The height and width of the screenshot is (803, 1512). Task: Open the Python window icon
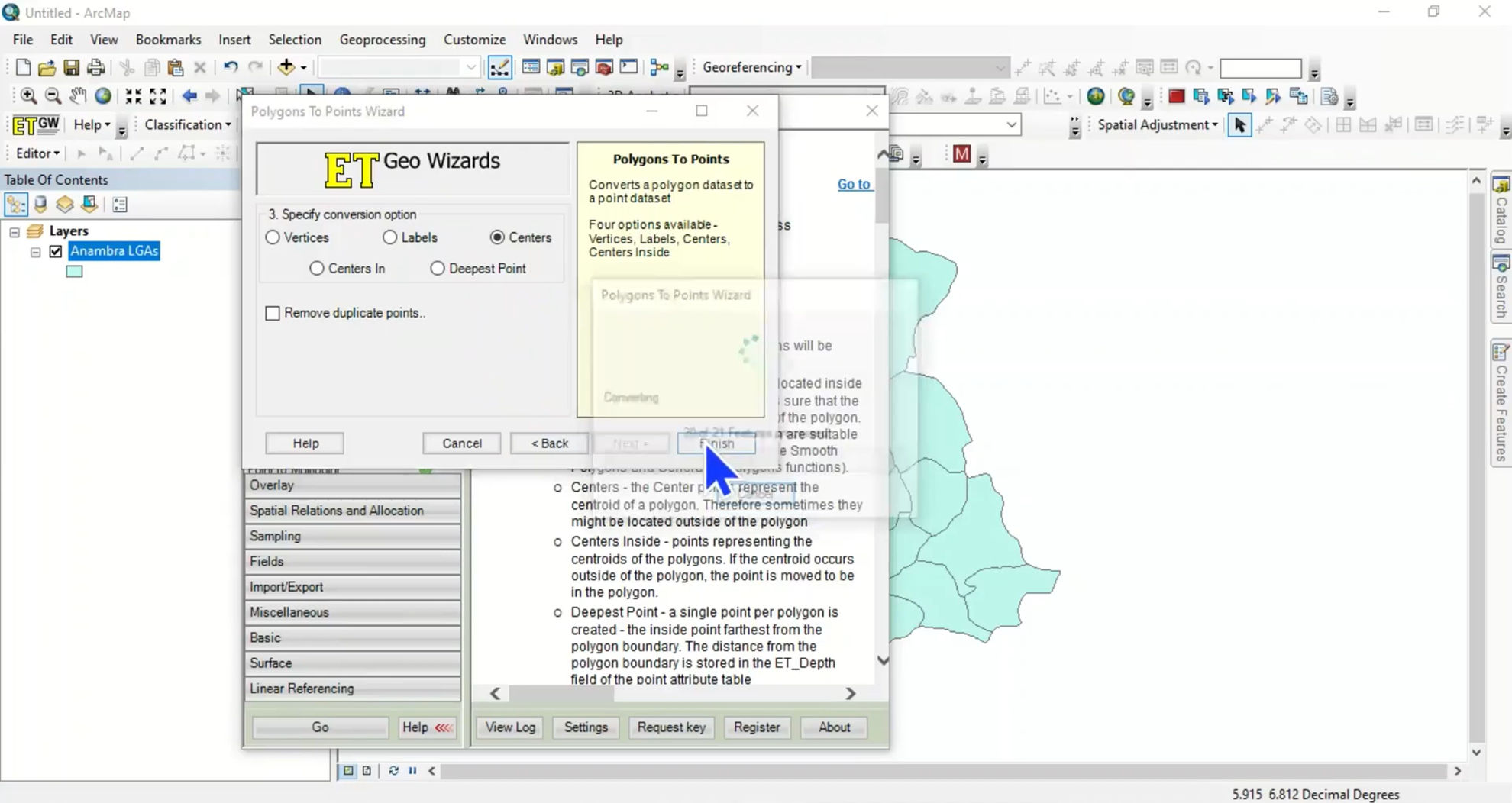pyautogui.click(x=628, y=67)
